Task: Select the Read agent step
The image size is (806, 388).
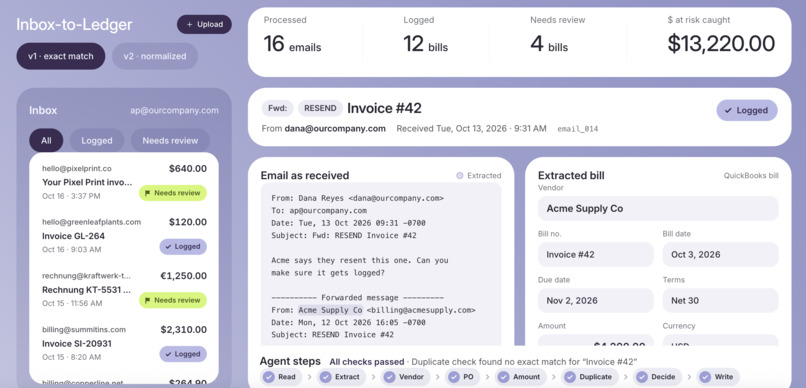Action: click(x=281, y=377)
